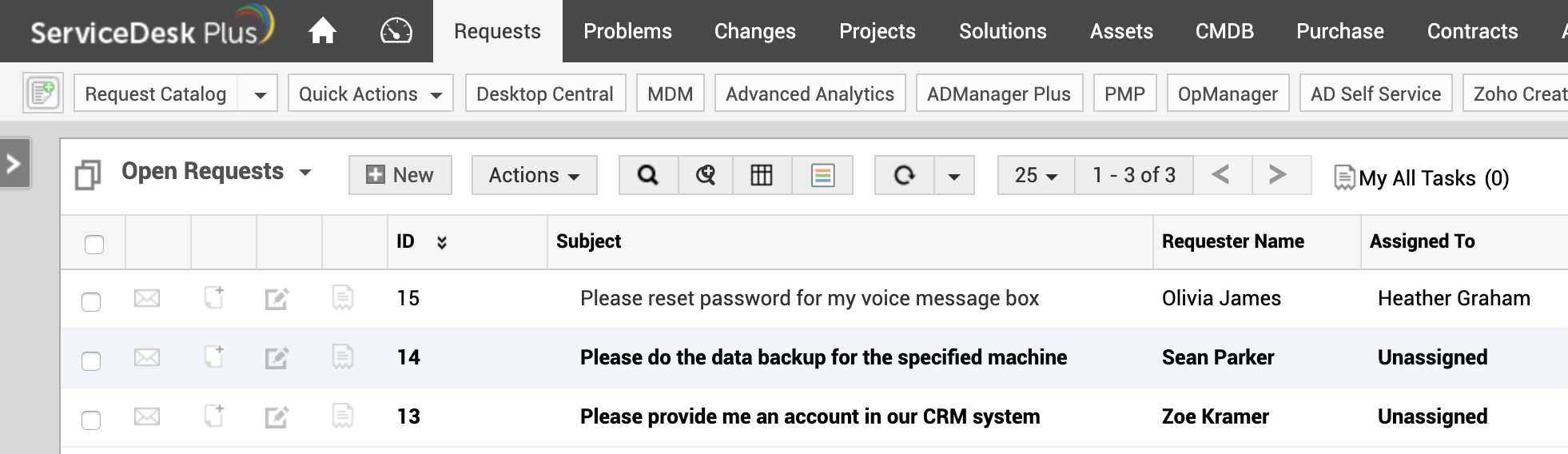
Task: Click the colored list view icon
Action: [x=822, y=175]
